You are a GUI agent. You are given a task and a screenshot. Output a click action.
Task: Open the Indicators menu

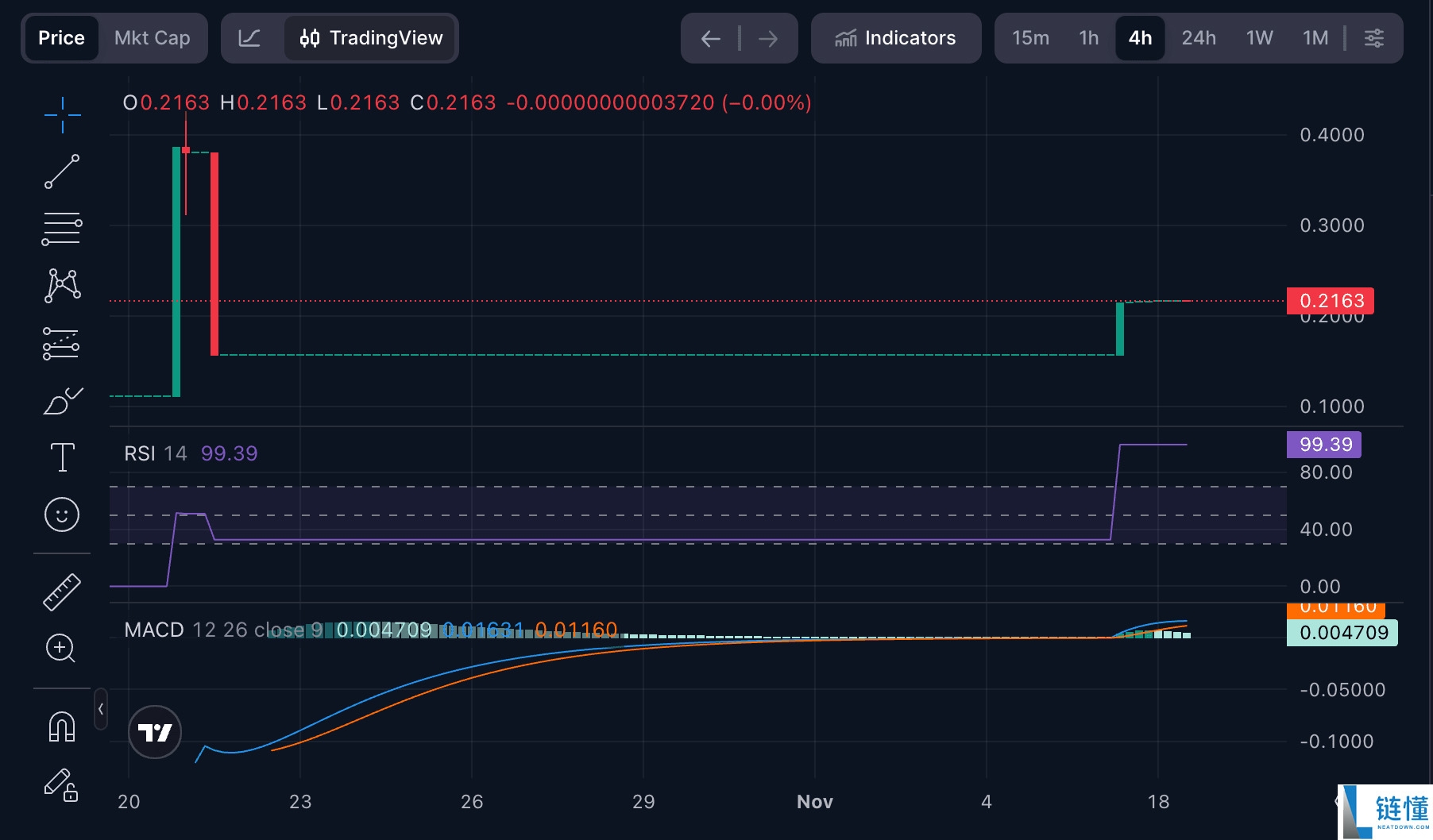click(895, 38)
